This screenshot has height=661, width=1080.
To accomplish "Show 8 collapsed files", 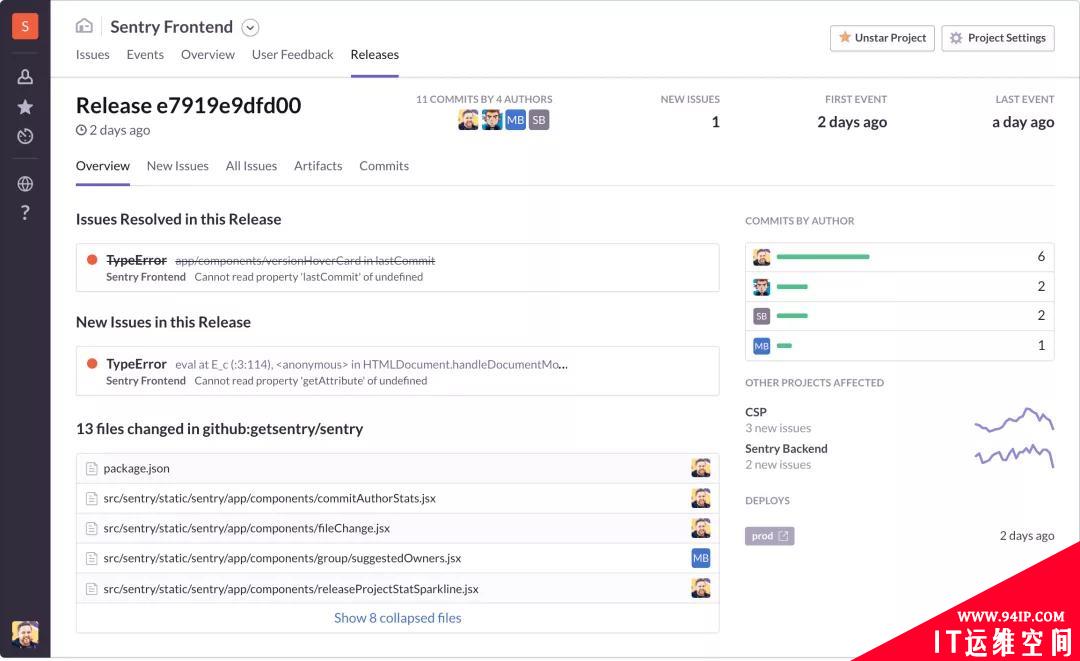I will pyautogui.click(x=397, y=618).
